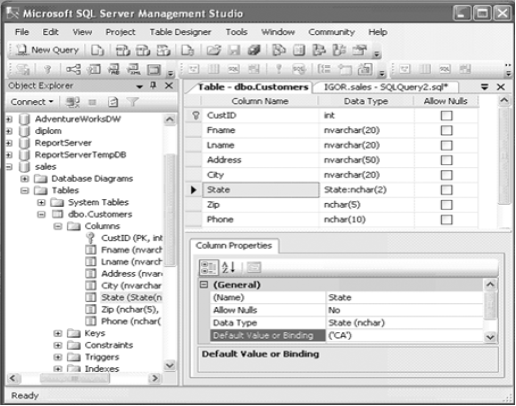Open the Relationships toolbar icon
Viewport: 516px width, 406px height.
click(73, 70)
